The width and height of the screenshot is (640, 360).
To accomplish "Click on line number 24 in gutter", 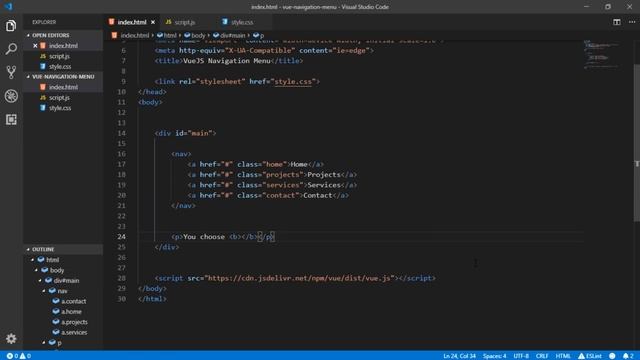I will pos(121,237).
